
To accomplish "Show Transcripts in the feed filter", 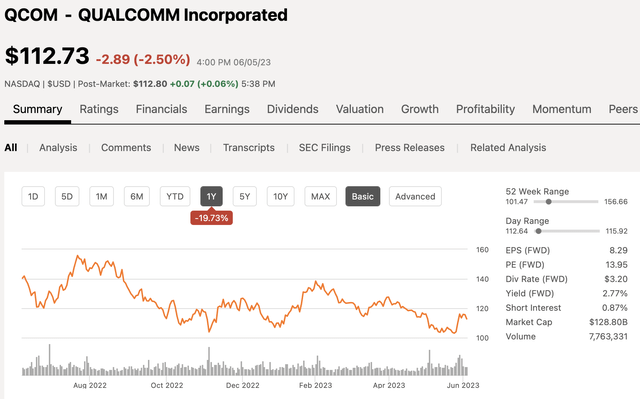I will point(249,147).
